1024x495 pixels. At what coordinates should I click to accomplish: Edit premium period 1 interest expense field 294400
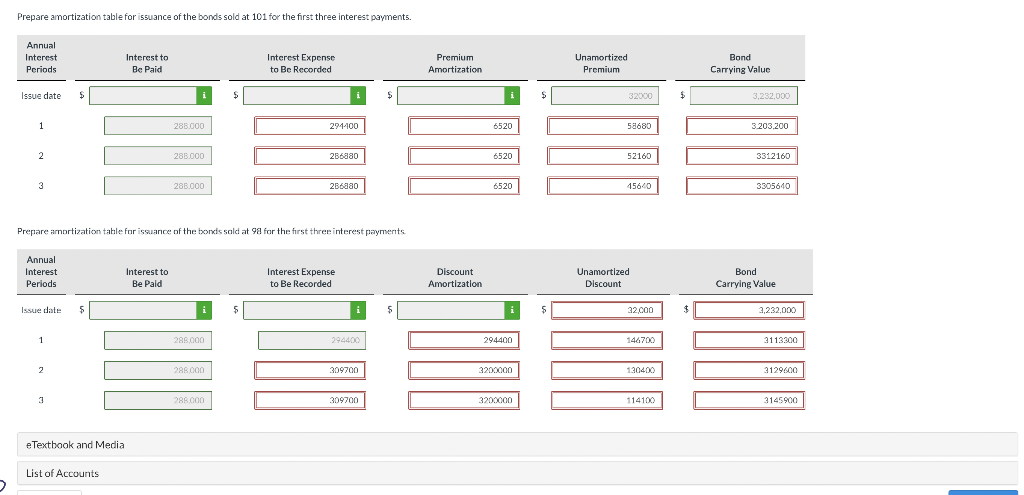pos(310,126)
